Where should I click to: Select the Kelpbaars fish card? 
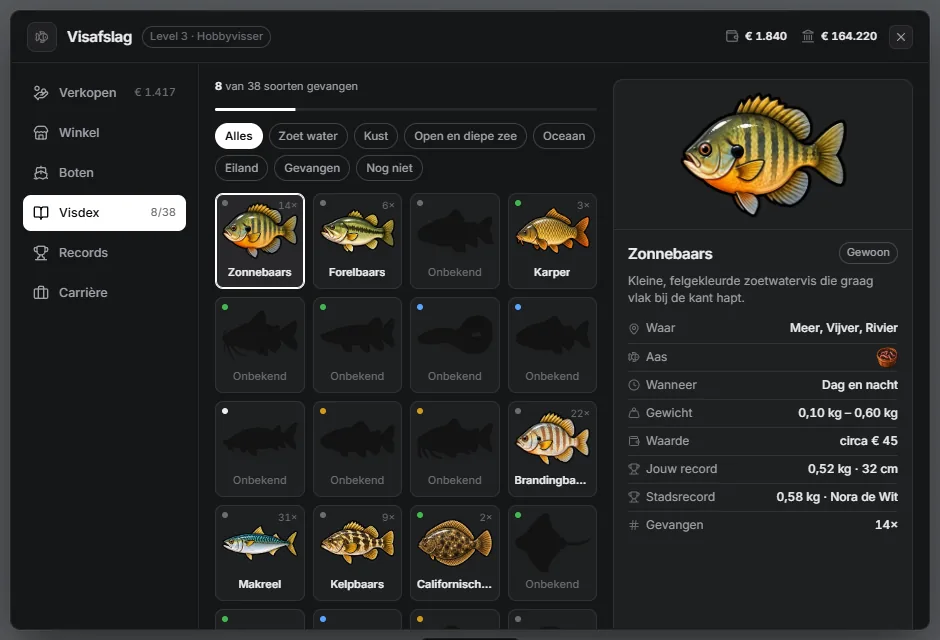coord(357,553)
